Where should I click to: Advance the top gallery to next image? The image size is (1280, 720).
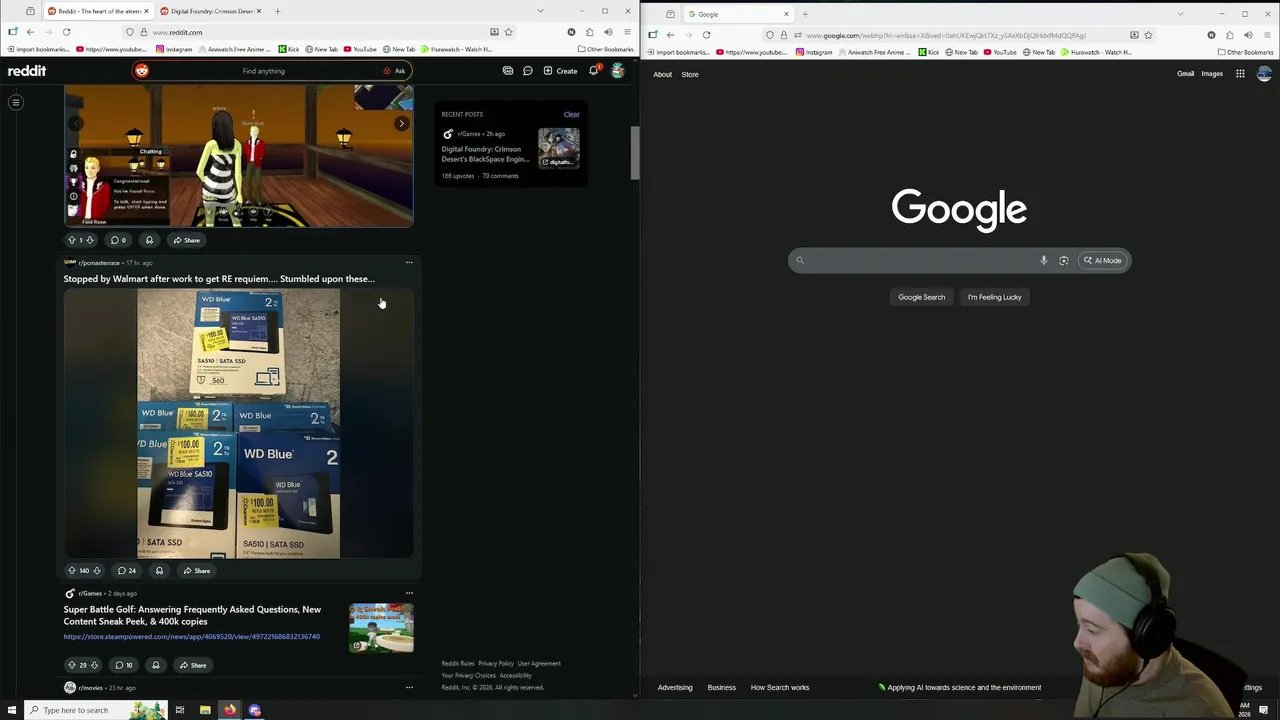401,124
